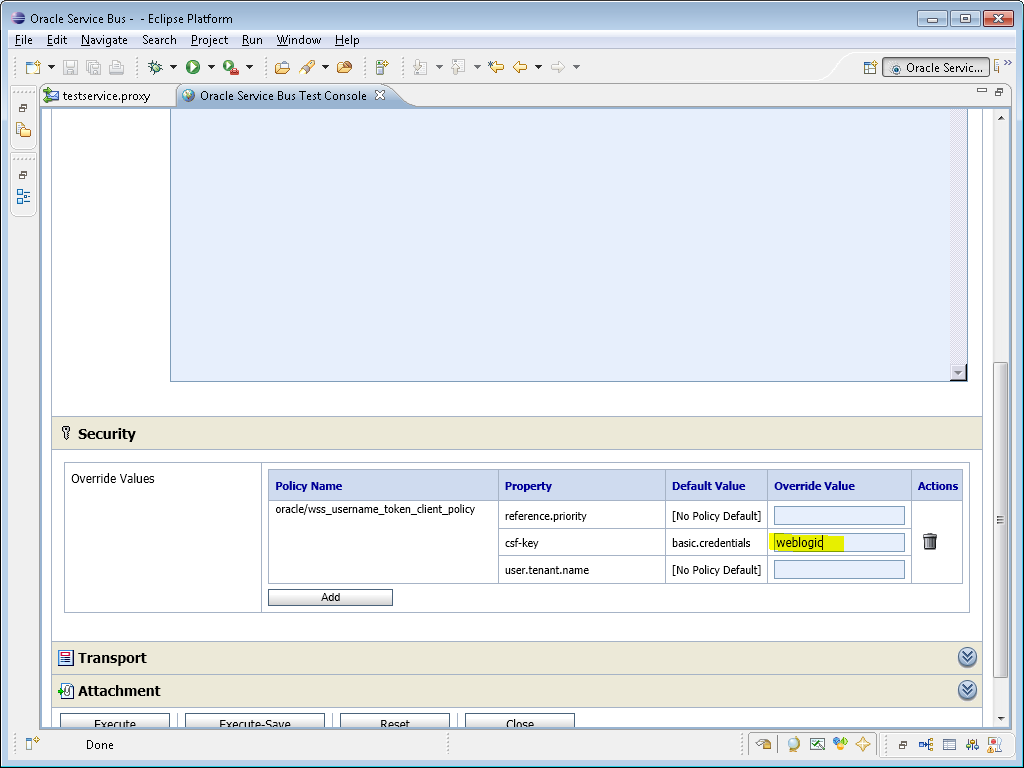Screen dimensions: 1024x768
Task: Click the Print toolbar icon
Action: coord(115,66)
